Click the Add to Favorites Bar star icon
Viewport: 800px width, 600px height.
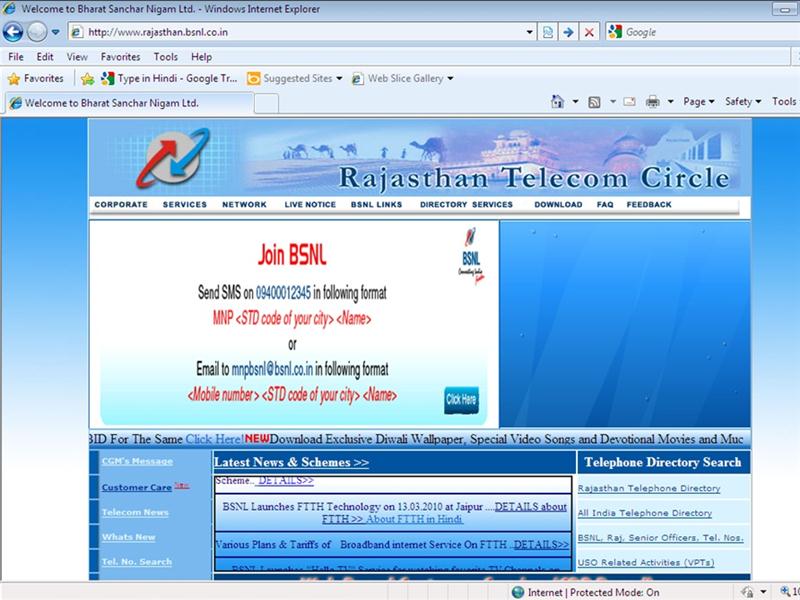point(88,78)
